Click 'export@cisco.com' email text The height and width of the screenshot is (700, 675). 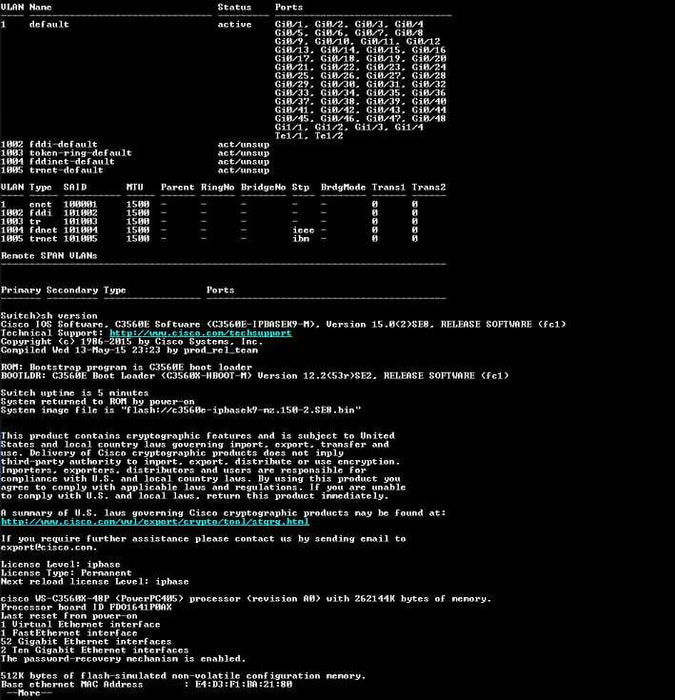pos(49,547)
